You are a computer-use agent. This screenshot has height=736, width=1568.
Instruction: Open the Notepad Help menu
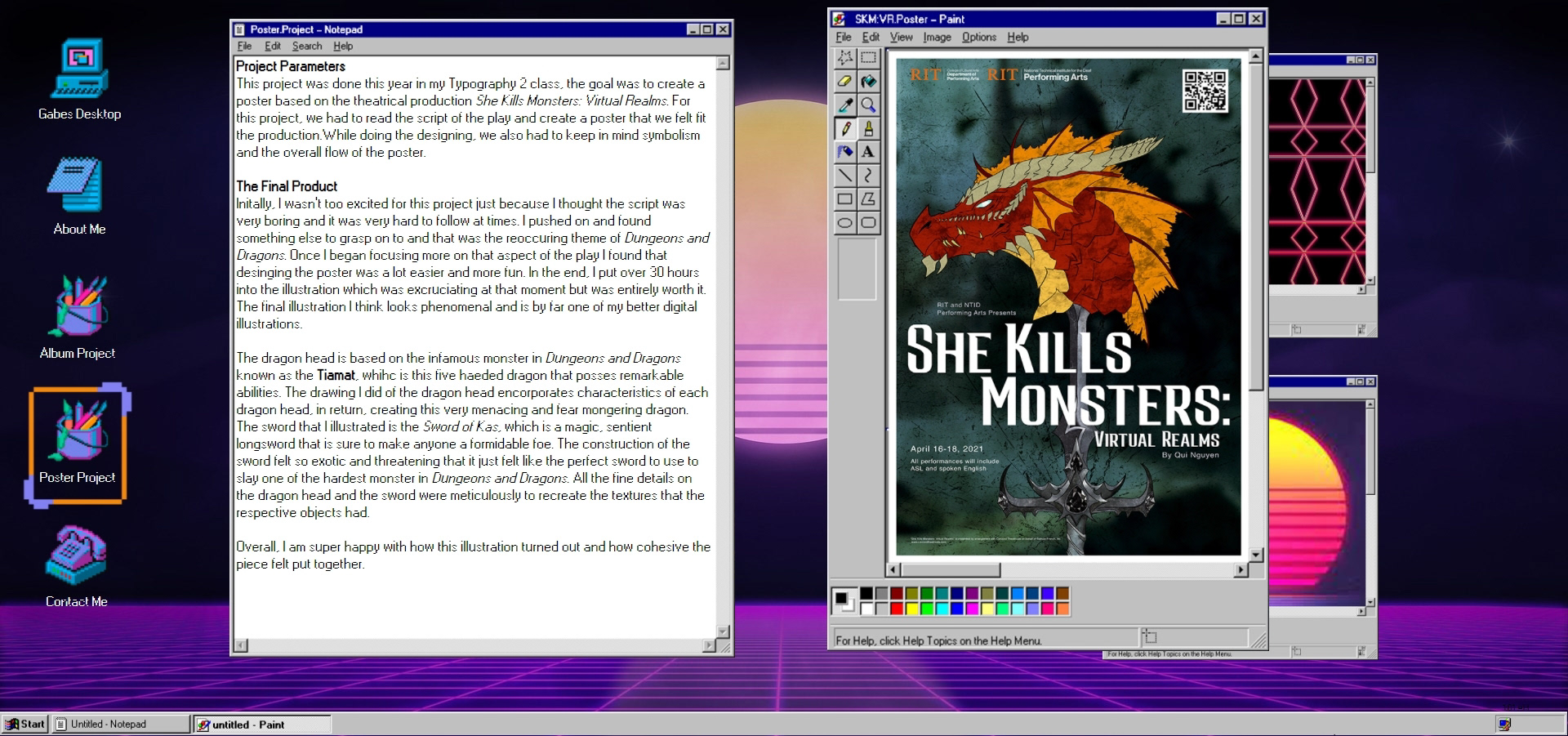click(x=343, y=46)
